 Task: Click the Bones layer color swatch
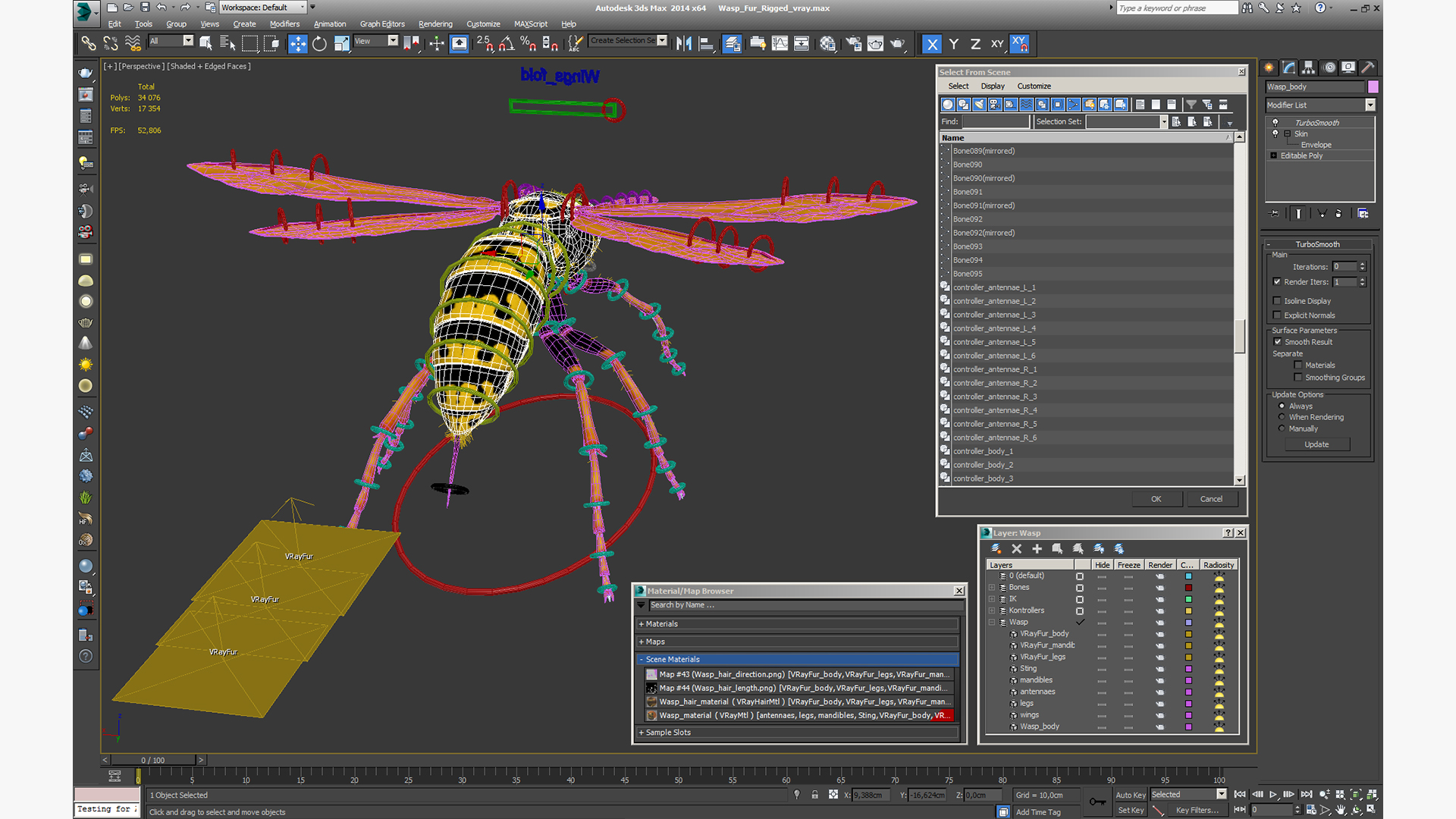1188,588
